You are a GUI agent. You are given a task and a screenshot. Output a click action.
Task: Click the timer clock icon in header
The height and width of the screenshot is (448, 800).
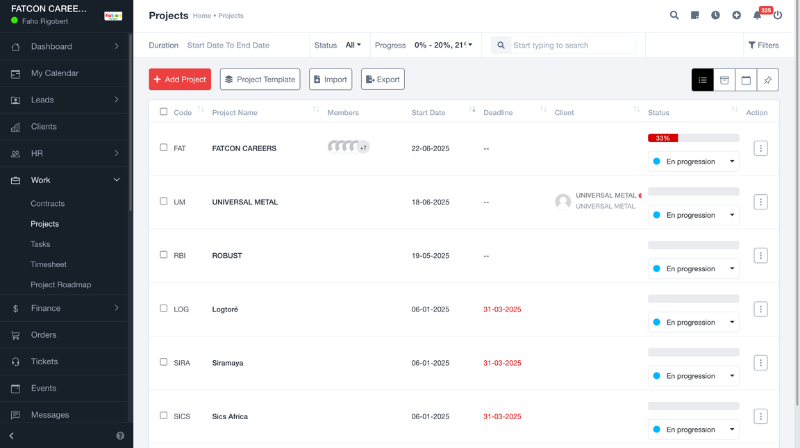[715, 15]
